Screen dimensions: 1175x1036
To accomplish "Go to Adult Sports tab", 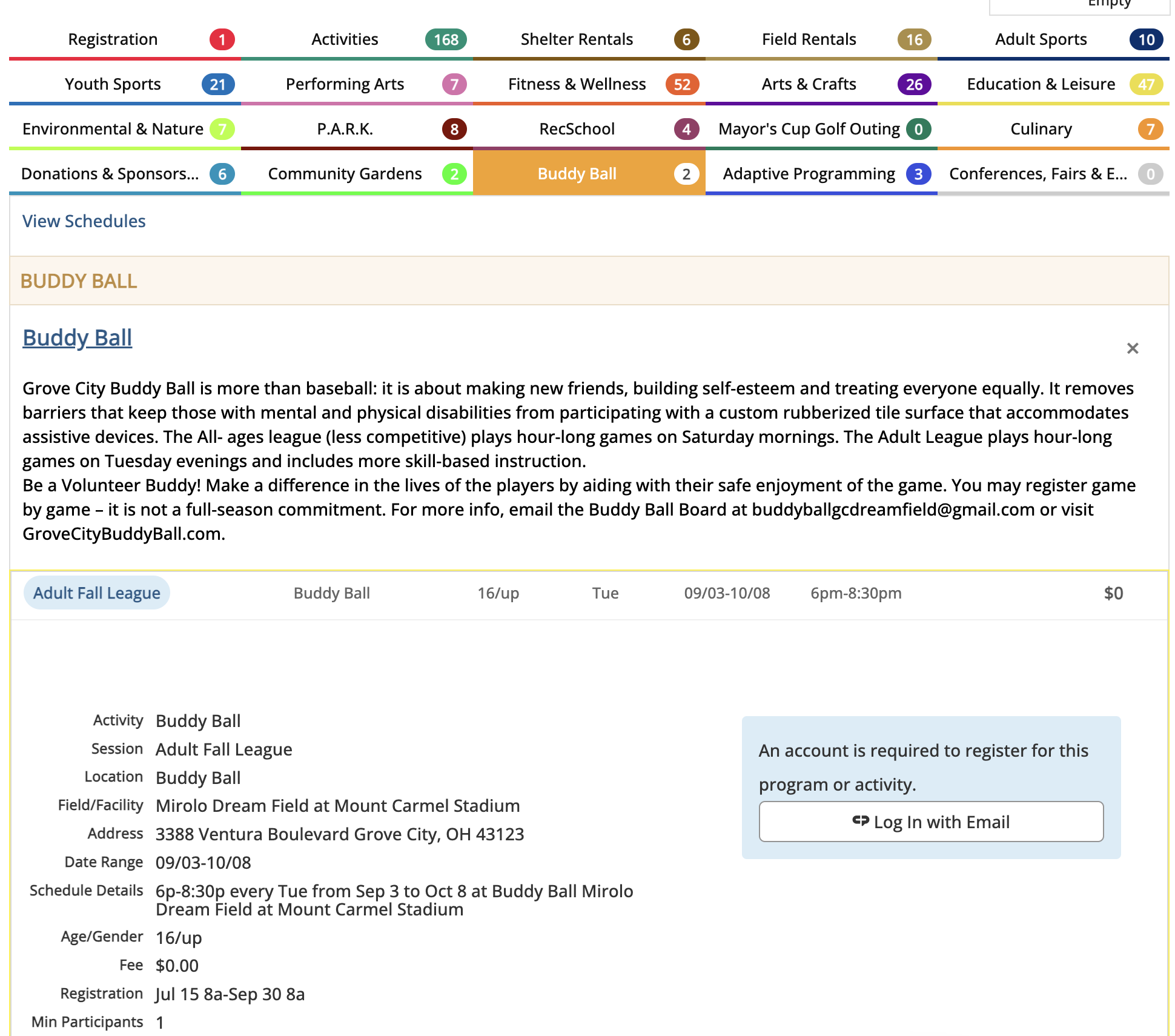I will 1041,39.
